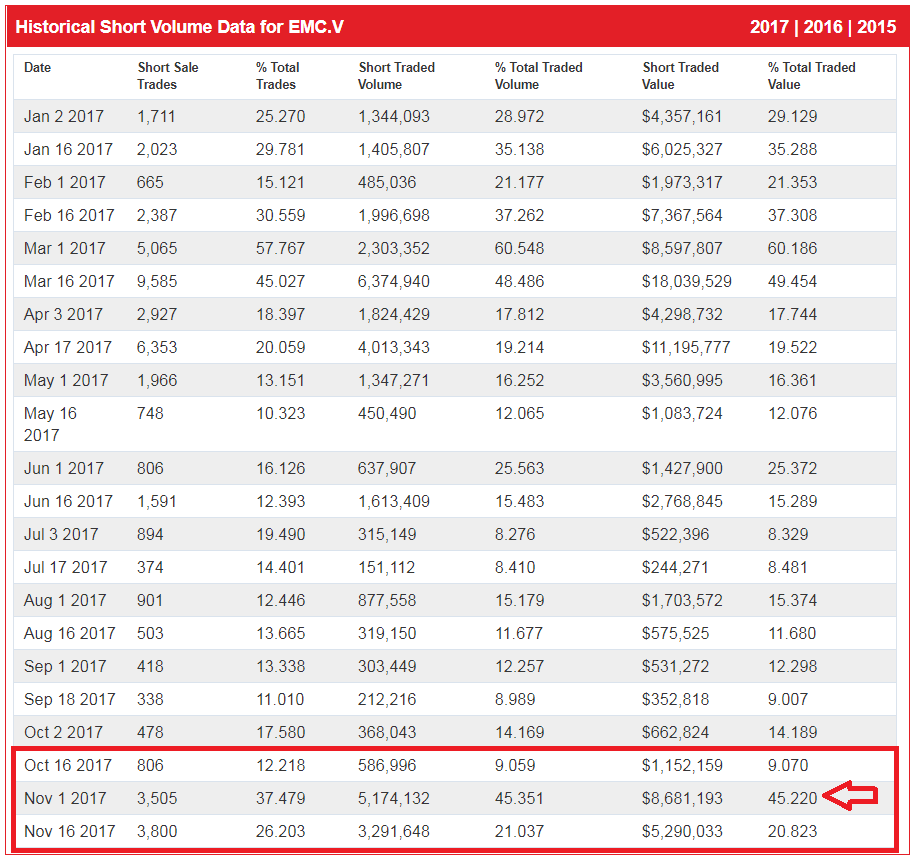Click the 6,374,940 short traded volume
Viewport: 916px width, 860px height.
point(394,282)
